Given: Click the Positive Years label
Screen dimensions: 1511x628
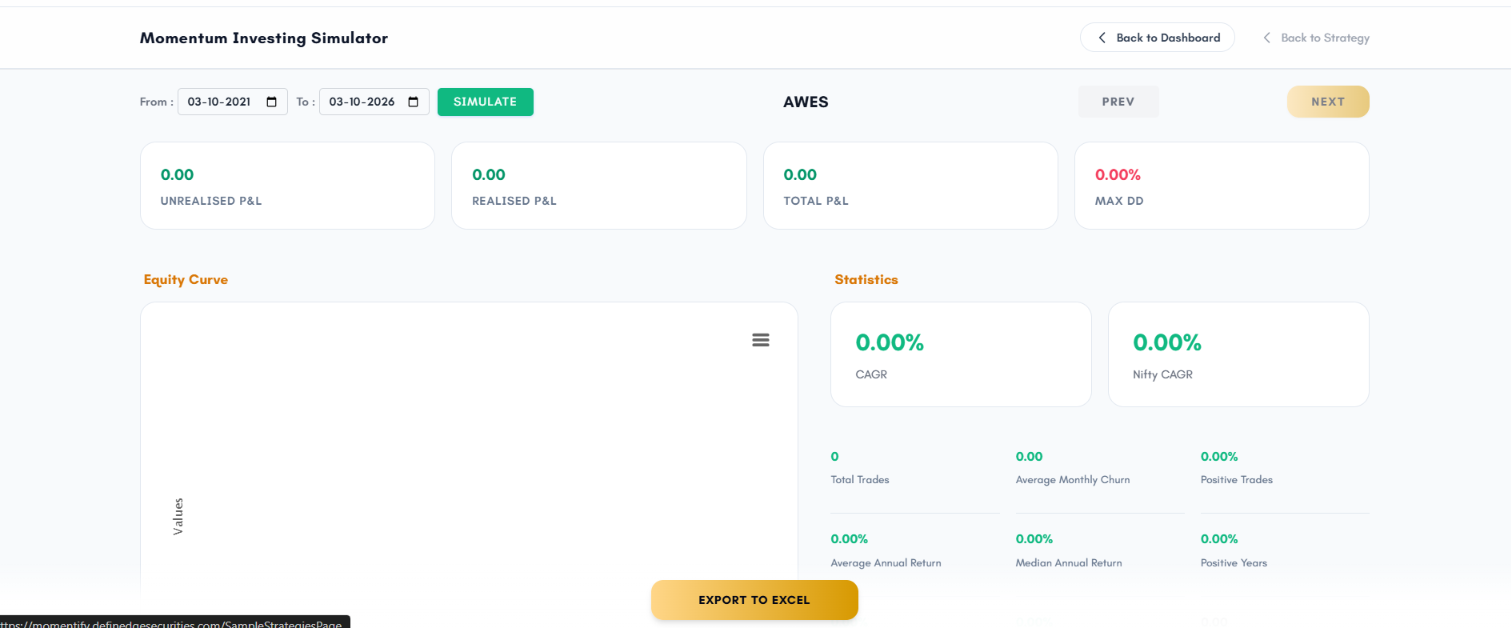Looking at the screenshot, I should coord(1234,563).
